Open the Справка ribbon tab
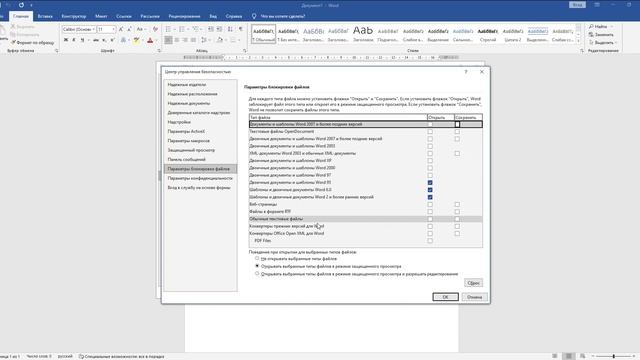 tap(234, 16)
